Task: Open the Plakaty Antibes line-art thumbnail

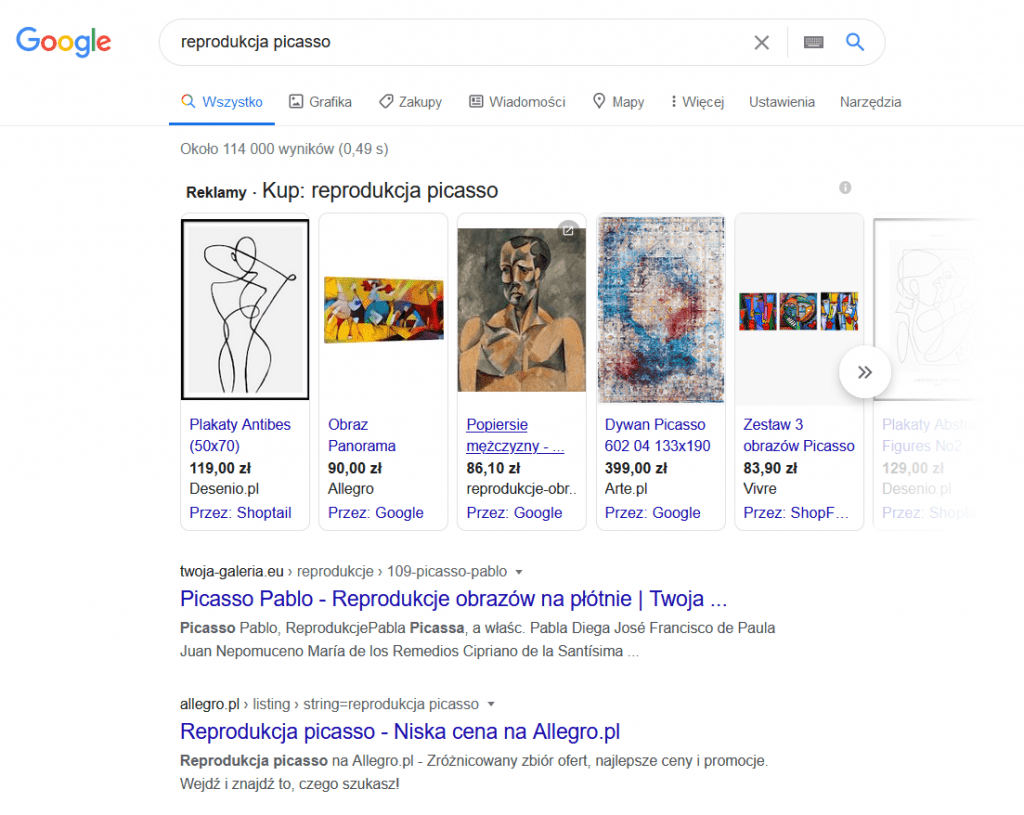Action: click(245, 309)
